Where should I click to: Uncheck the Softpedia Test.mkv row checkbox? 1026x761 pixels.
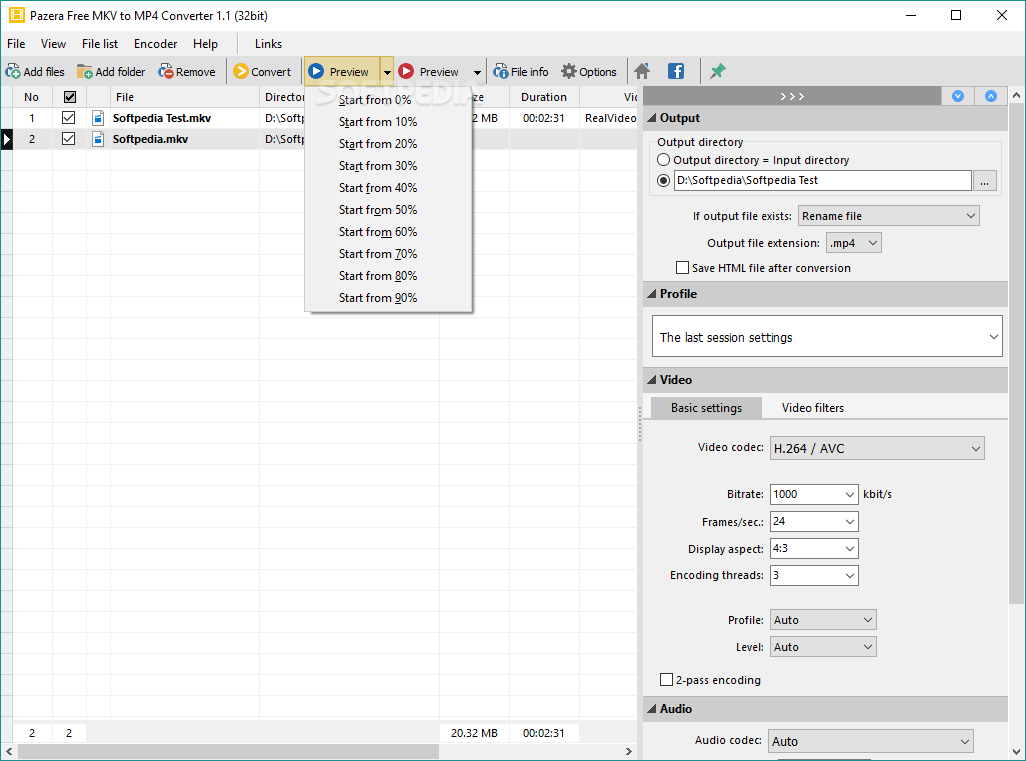68,118
